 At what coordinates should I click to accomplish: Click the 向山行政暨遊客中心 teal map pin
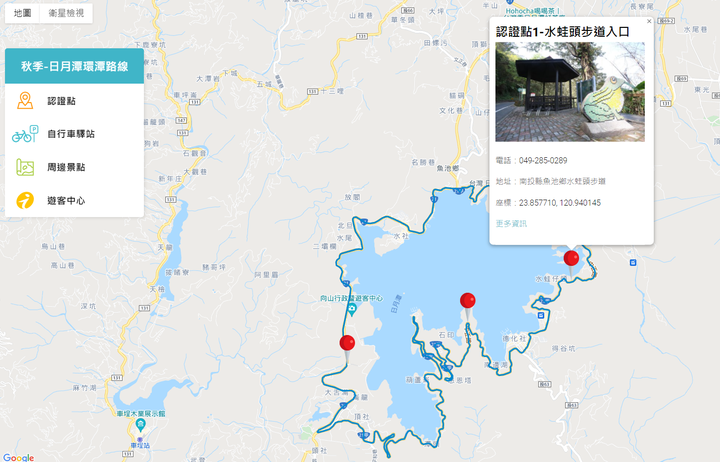click(352, 310)
